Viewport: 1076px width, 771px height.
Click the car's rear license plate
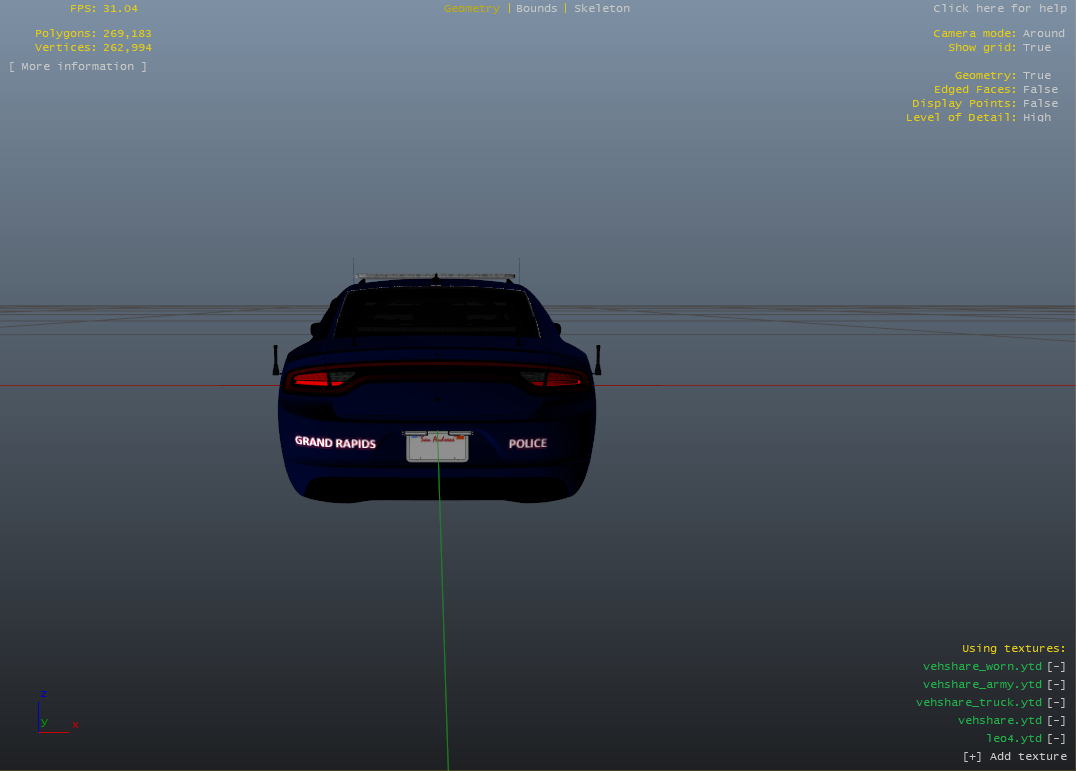pos(437,447)
